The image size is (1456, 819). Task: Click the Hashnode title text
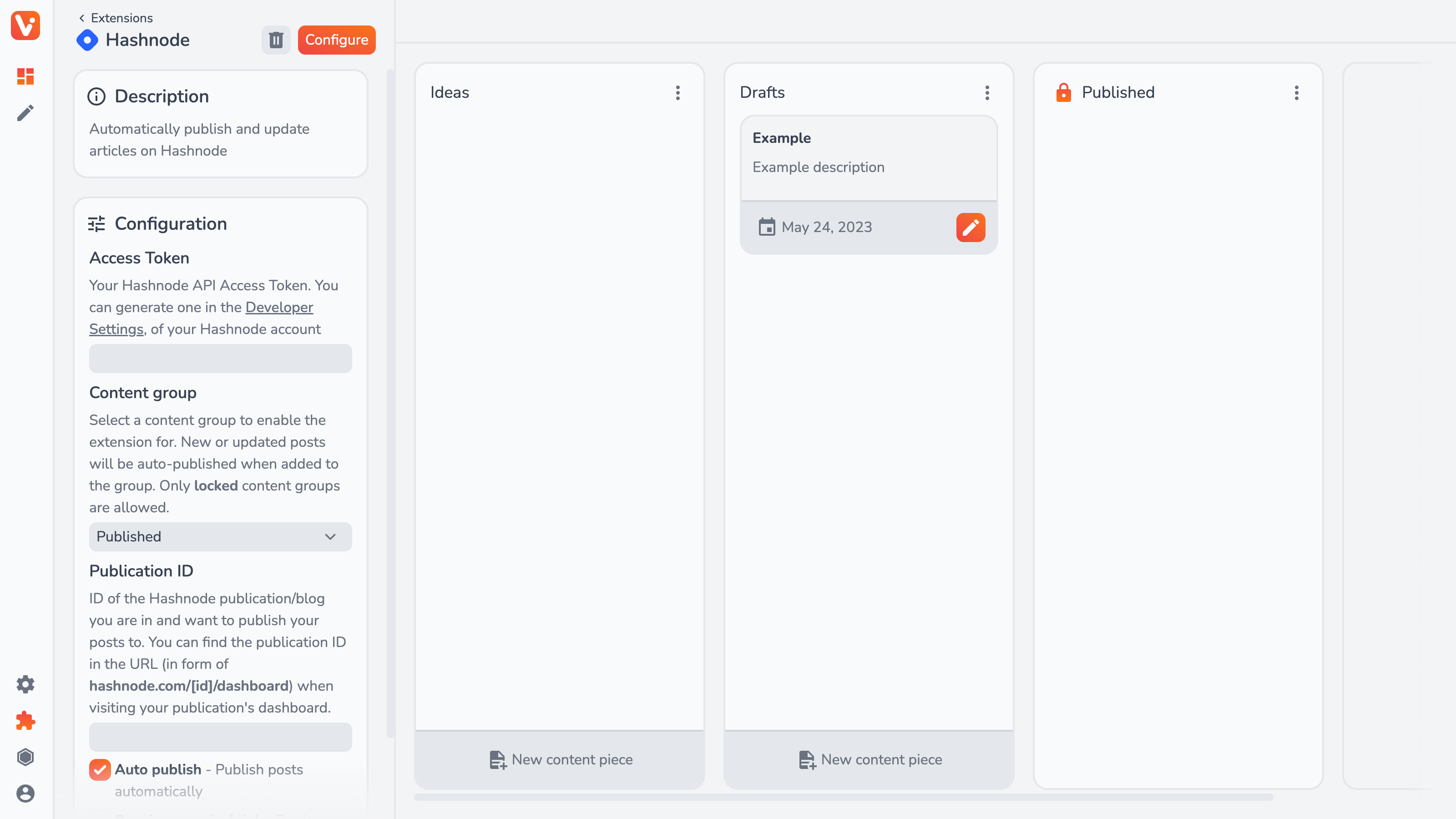147,40
